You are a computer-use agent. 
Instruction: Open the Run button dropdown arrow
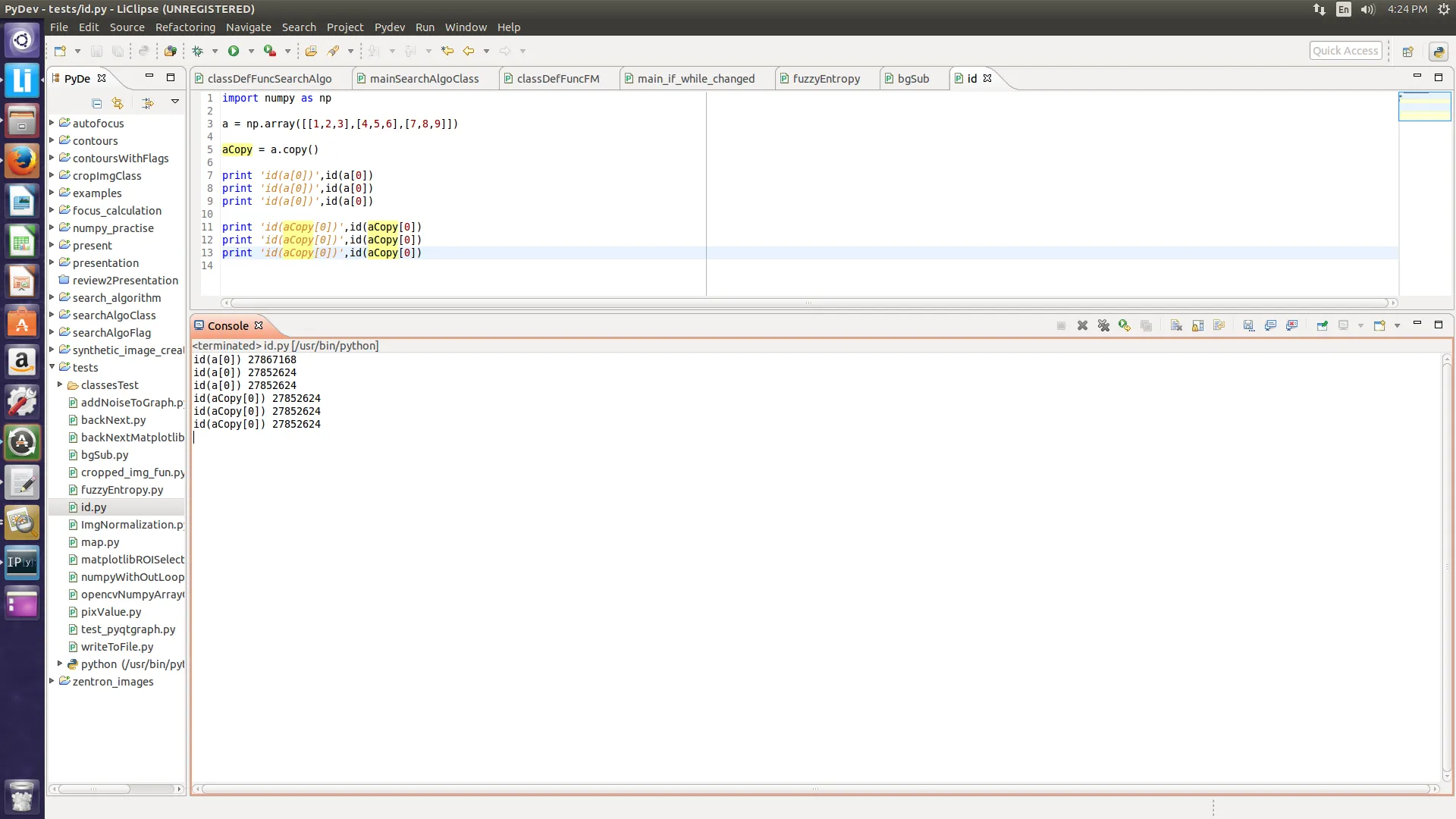point(251,51)
